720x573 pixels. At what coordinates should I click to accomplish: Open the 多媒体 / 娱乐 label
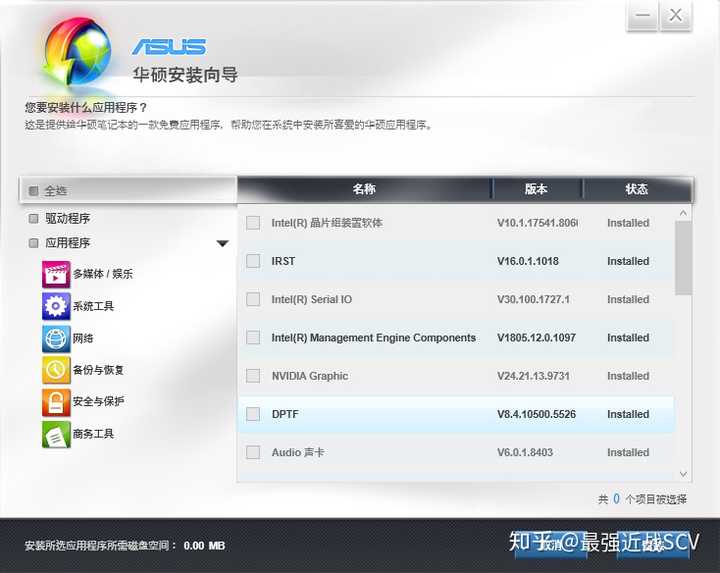103,274
